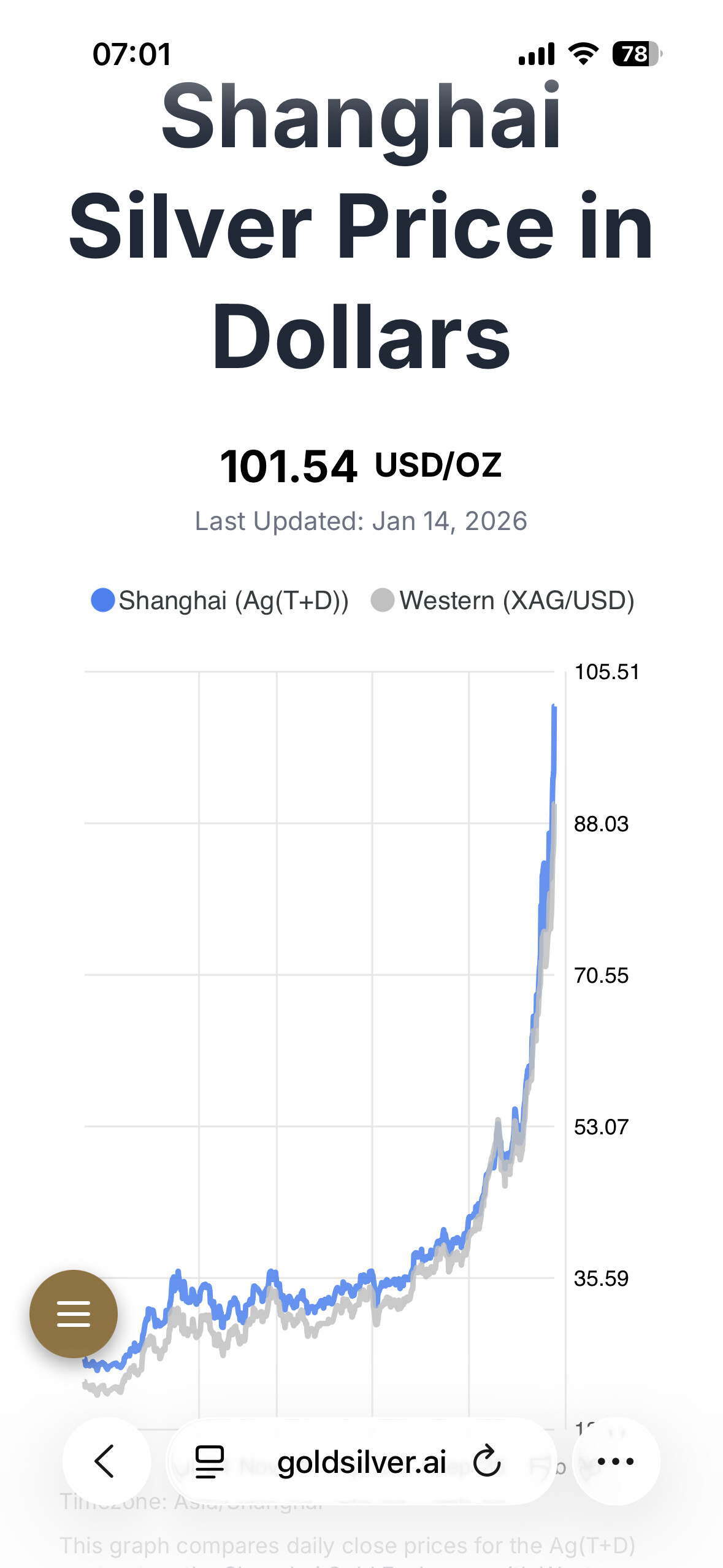Reload the goldsilver.ai page
Viewport: 723px width, 1568px height.
(x=488, y=1461)
